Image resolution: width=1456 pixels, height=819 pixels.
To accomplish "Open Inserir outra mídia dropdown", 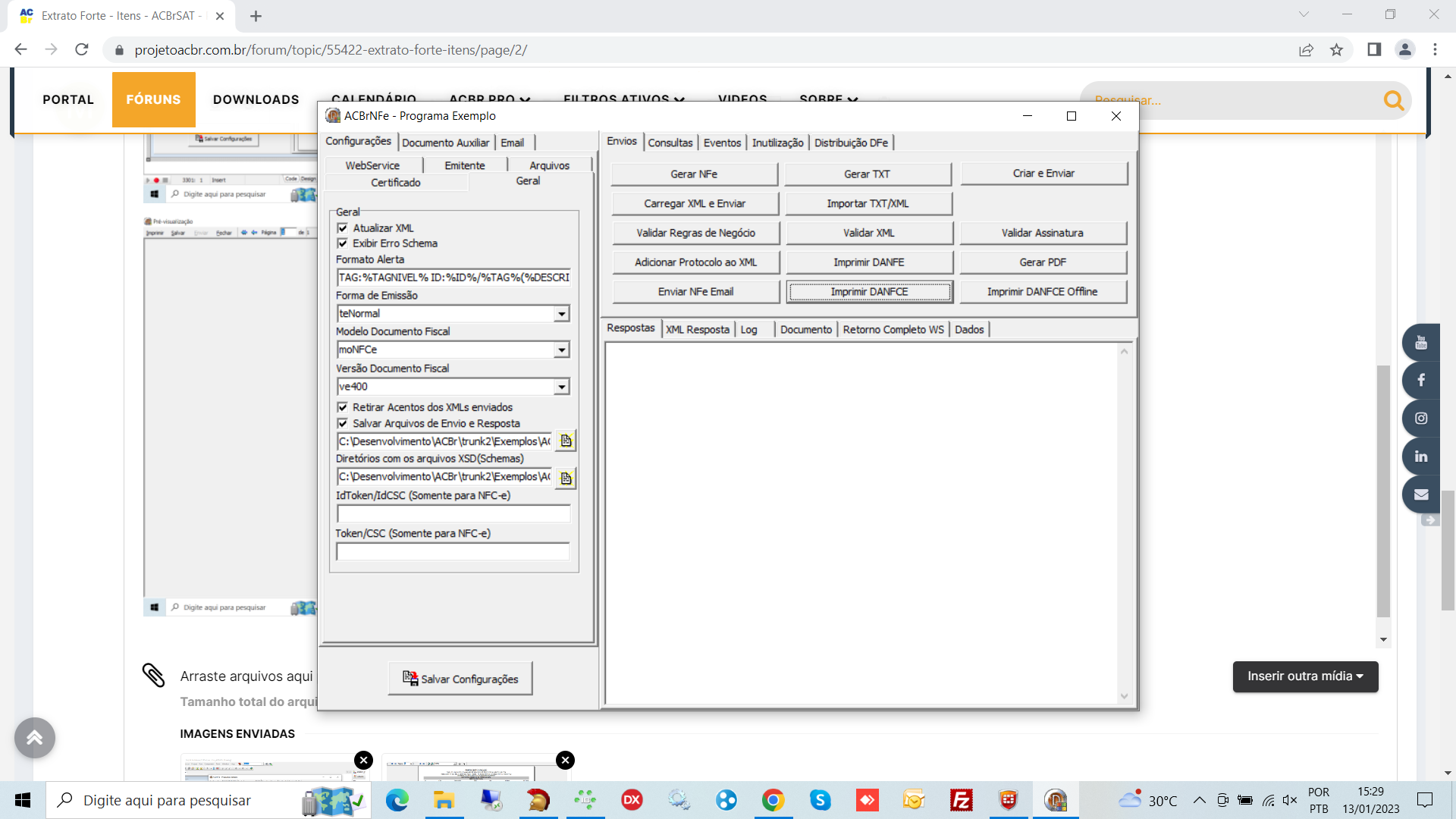I will (1305, 676).
